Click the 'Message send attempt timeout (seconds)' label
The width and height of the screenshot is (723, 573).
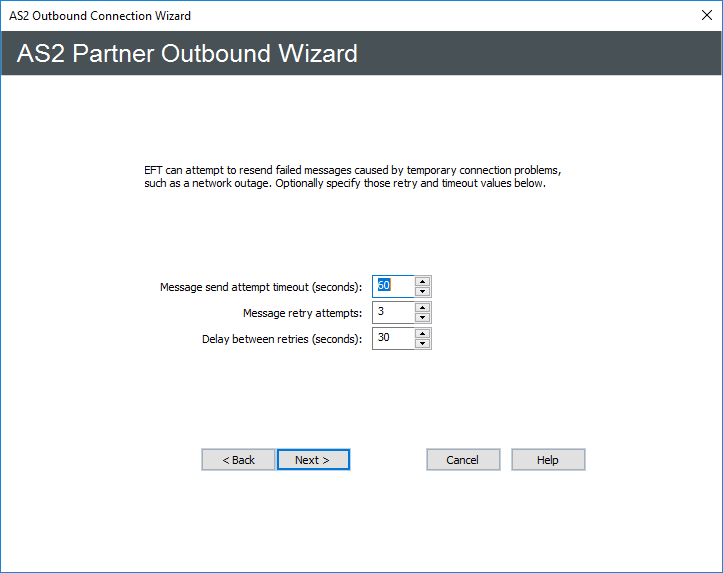261,287
